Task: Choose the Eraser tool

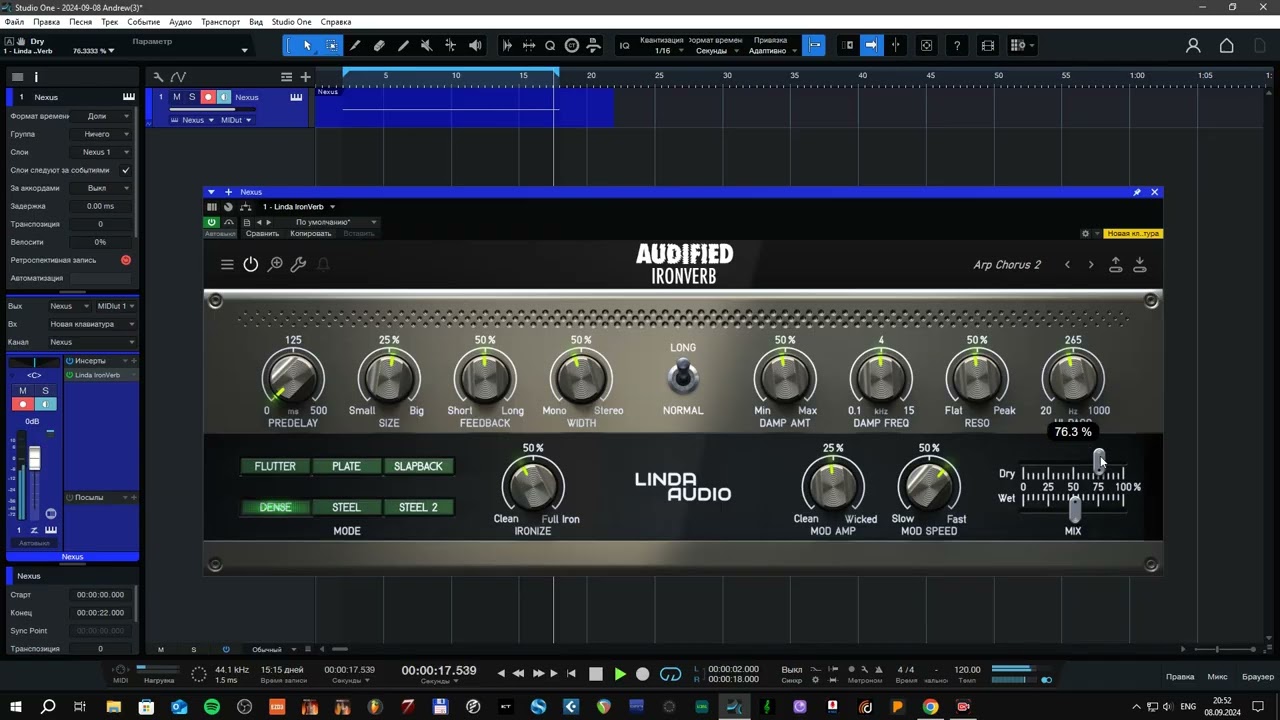Action: (x=379, y=45)
